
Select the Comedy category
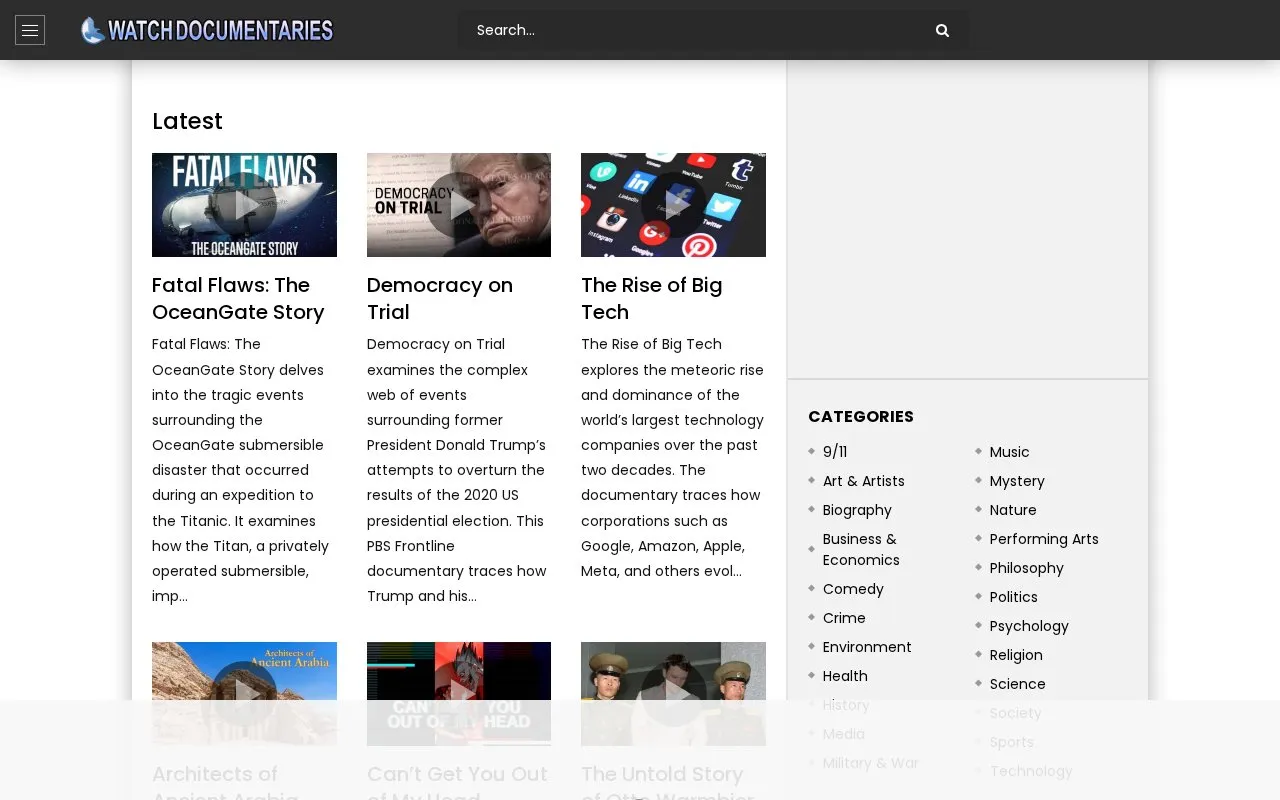tap(853, 589)
